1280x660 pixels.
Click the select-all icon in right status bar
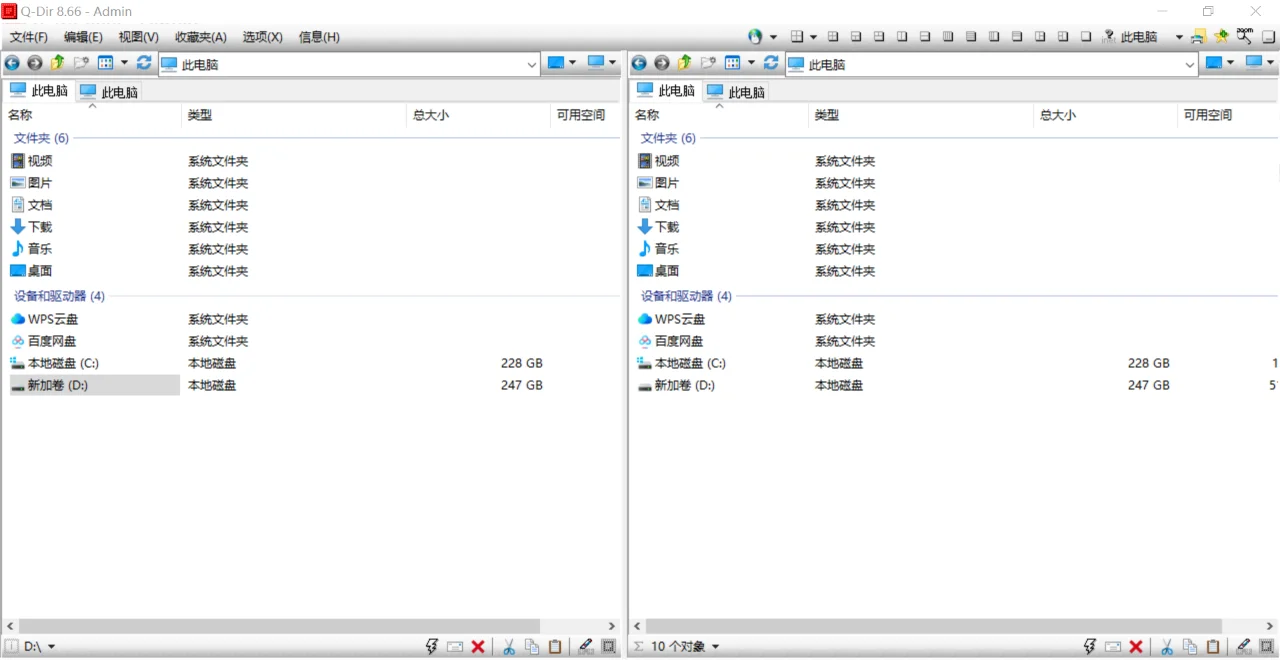pos(1266,647)
